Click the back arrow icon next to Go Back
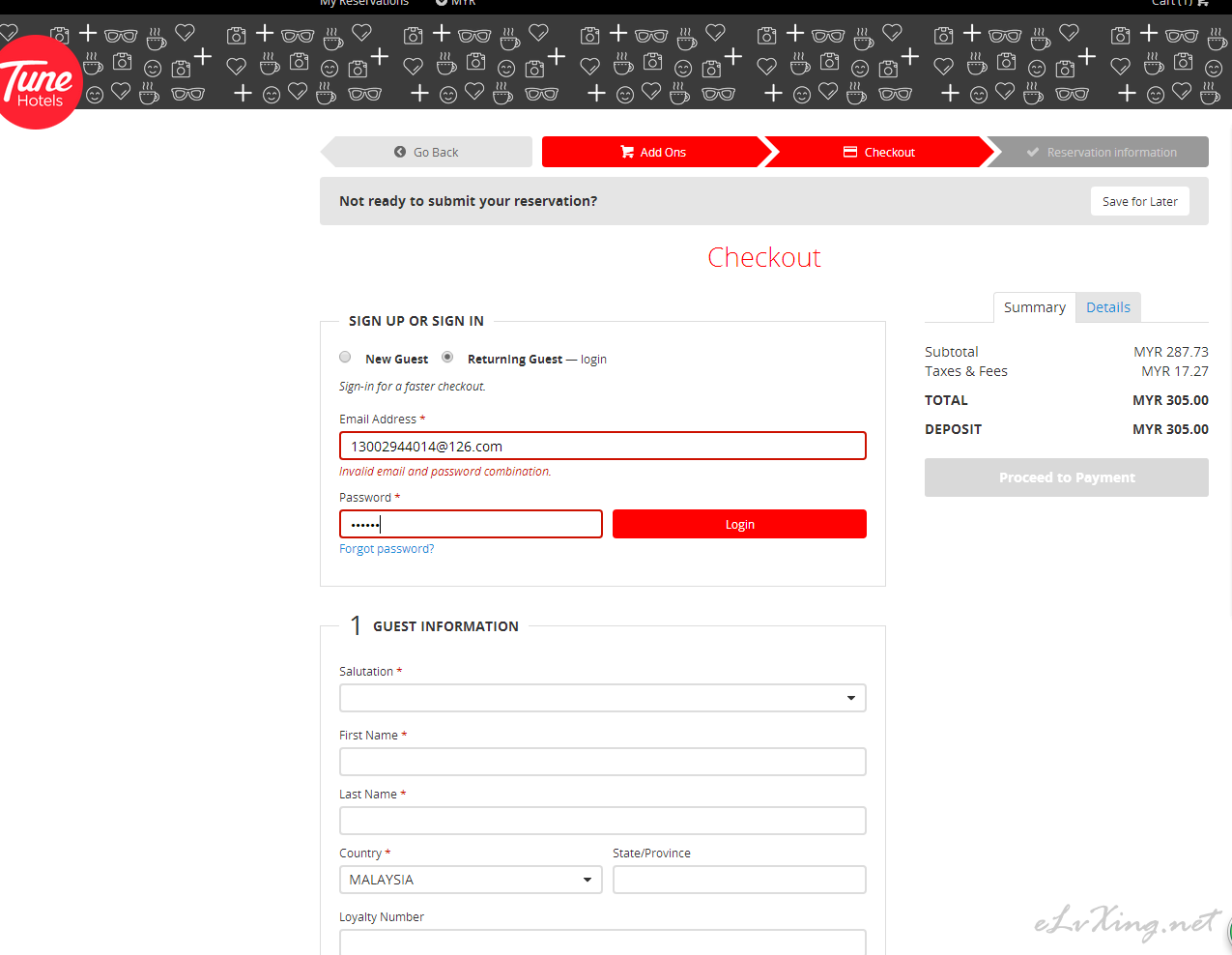Screen dimensions: 1232x955 click(400, 152)
